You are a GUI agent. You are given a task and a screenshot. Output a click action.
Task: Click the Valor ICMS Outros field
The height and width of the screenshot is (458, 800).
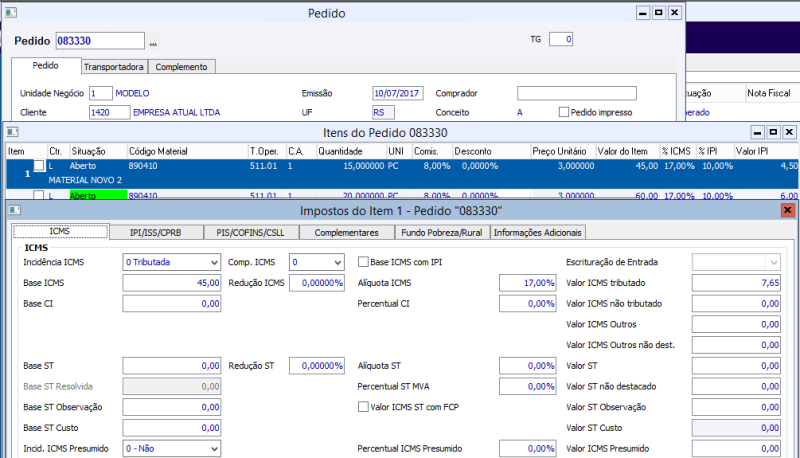(x=736, y=324)
